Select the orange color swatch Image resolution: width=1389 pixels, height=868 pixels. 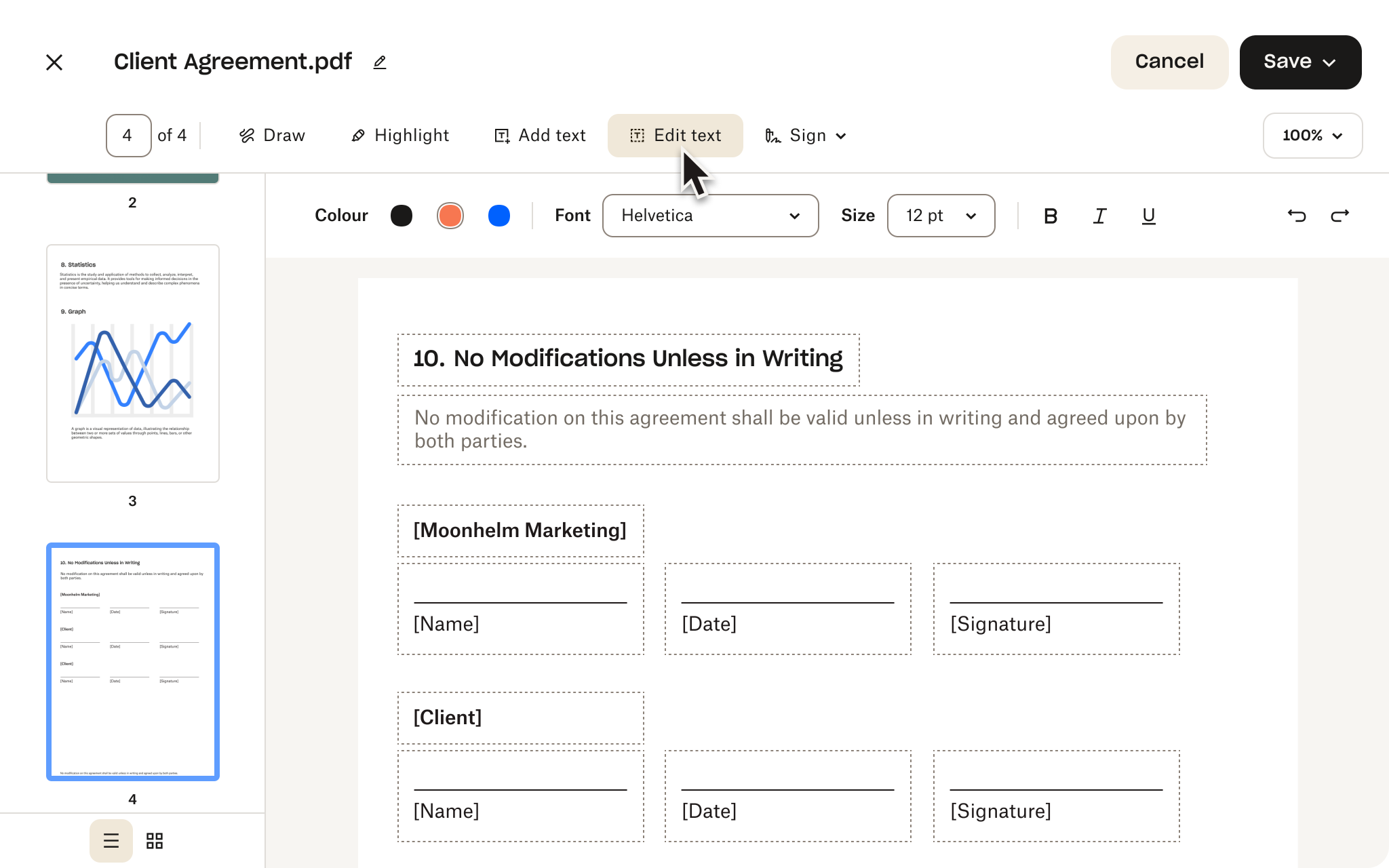449,215
